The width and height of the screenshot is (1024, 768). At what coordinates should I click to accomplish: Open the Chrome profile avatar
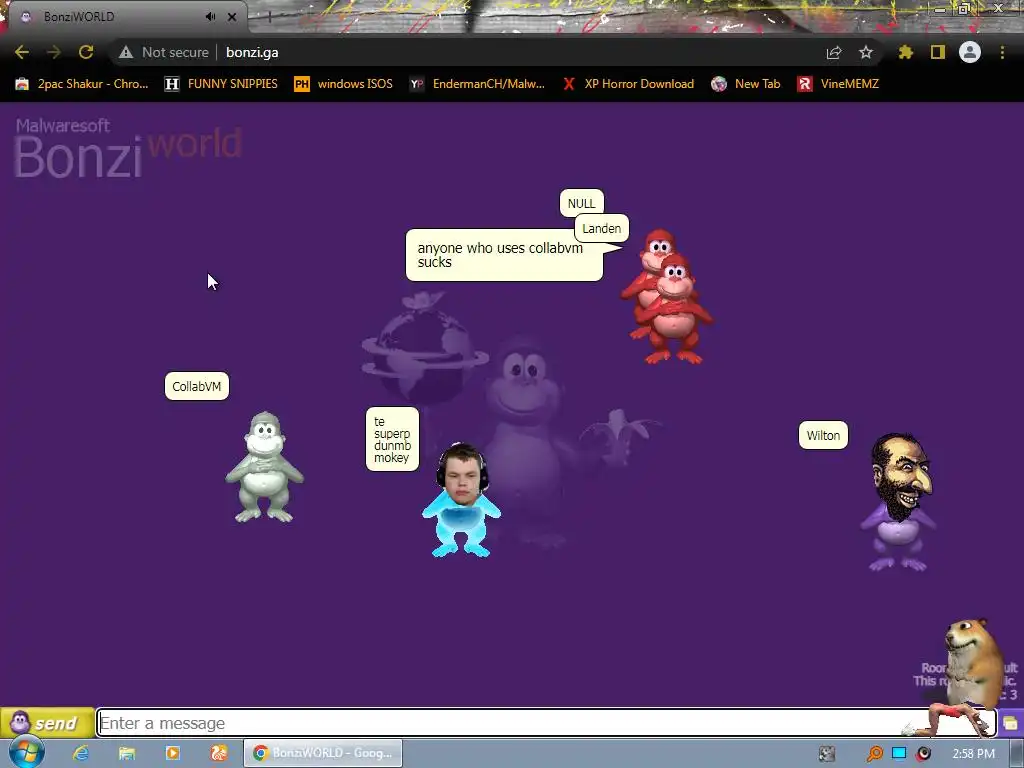coord(970,52)
